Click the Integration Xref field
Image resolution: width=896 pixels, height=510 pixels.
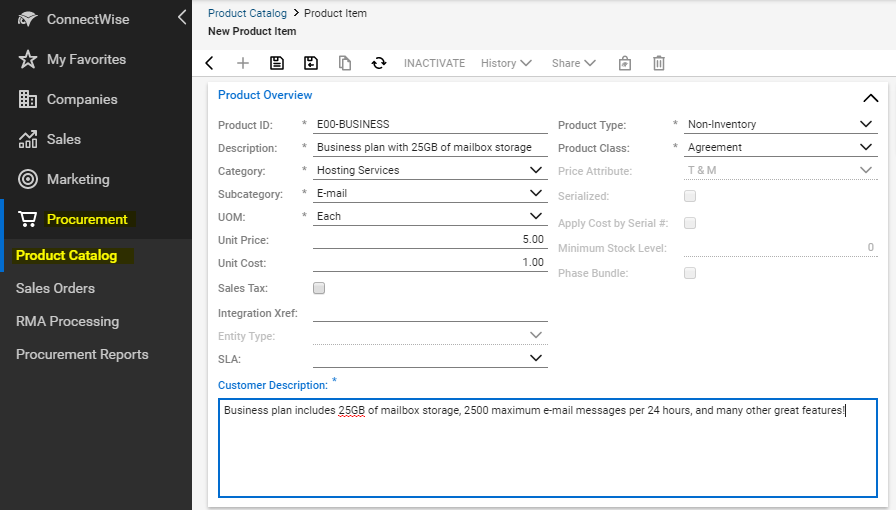(x=430, y=313)
